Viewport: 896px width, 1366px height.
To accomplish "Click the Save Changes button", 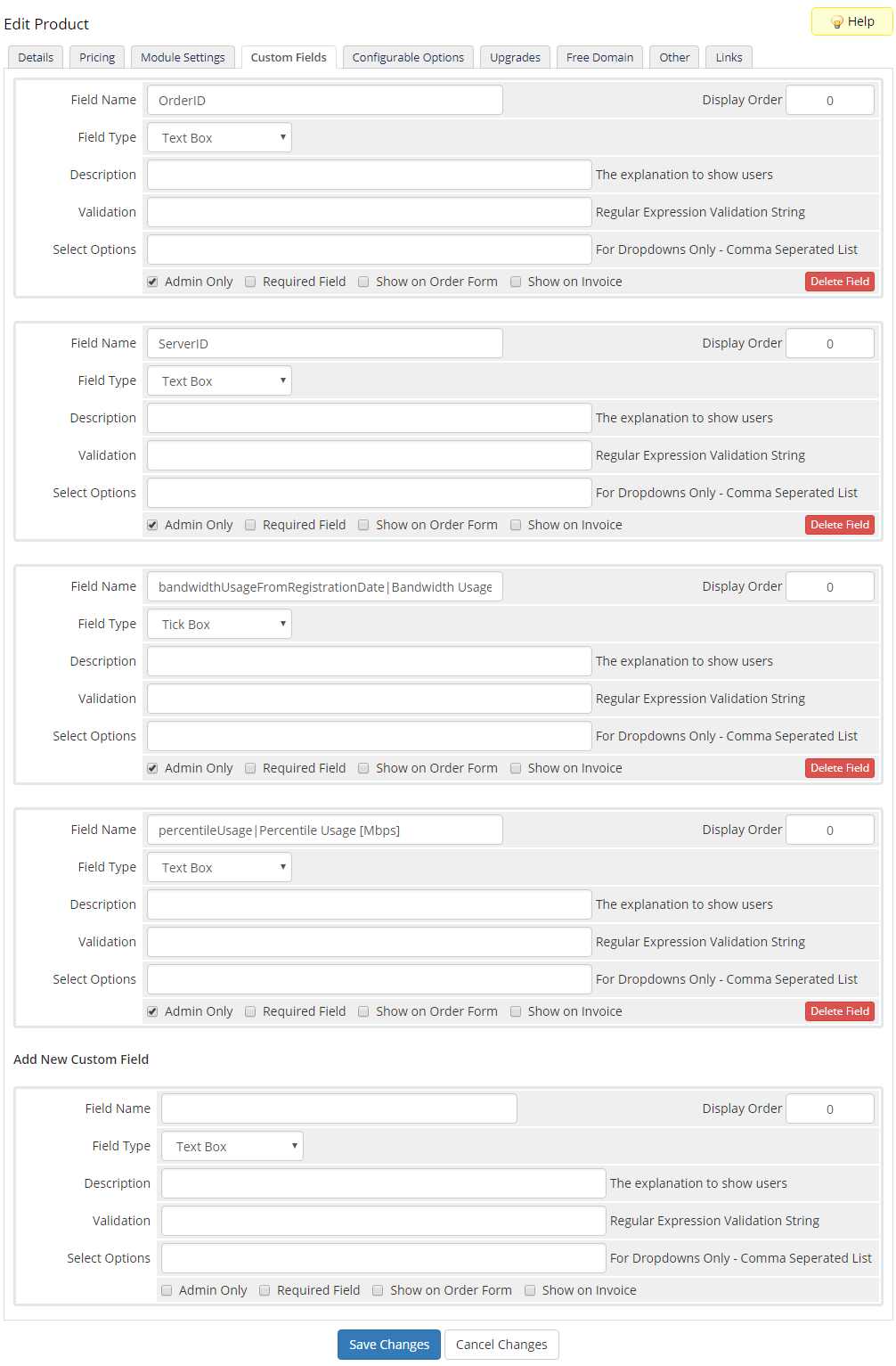I will 388,1345.
